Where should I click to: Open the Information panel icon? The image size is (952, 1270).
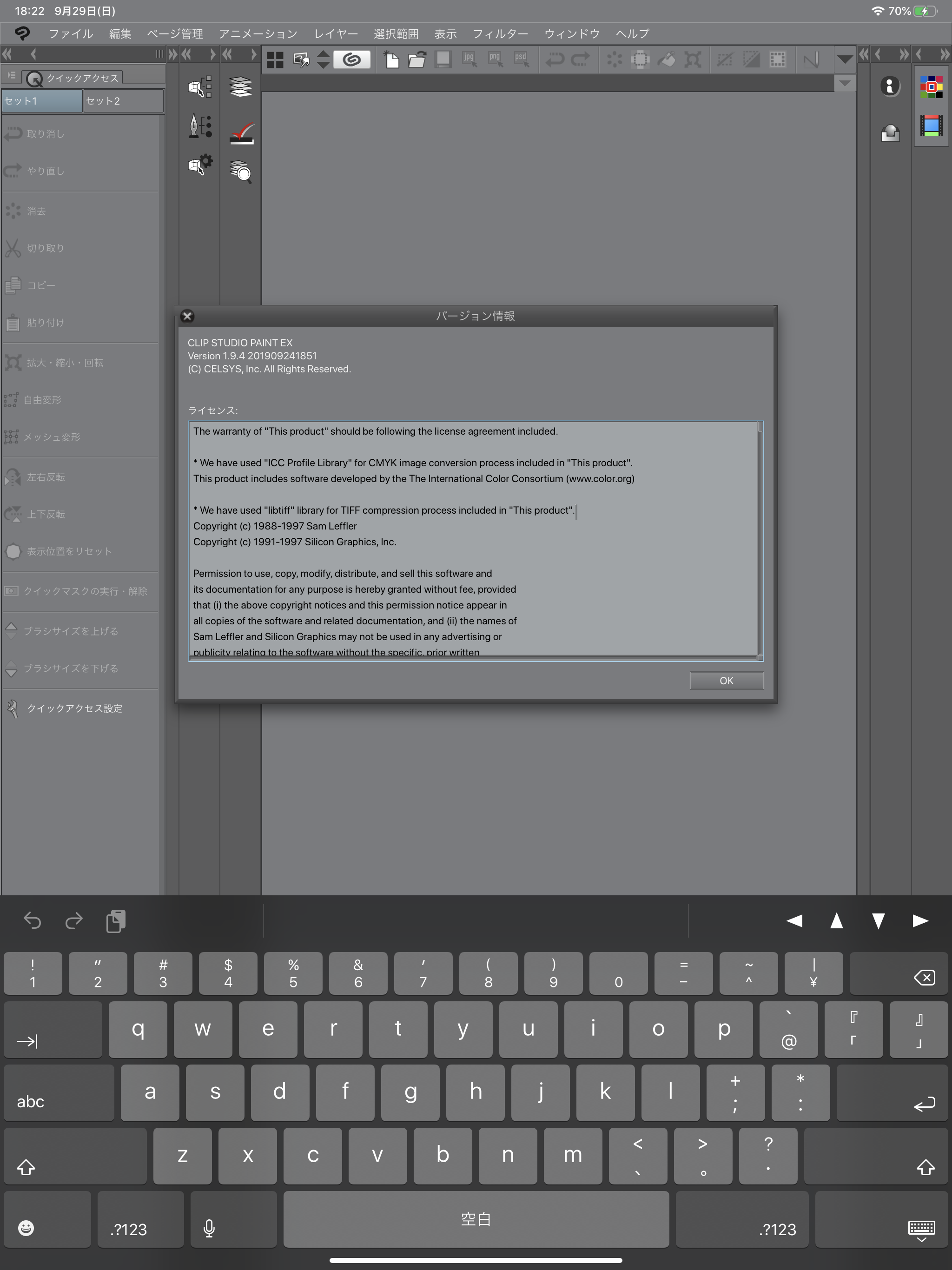click(x=890, y=86)
